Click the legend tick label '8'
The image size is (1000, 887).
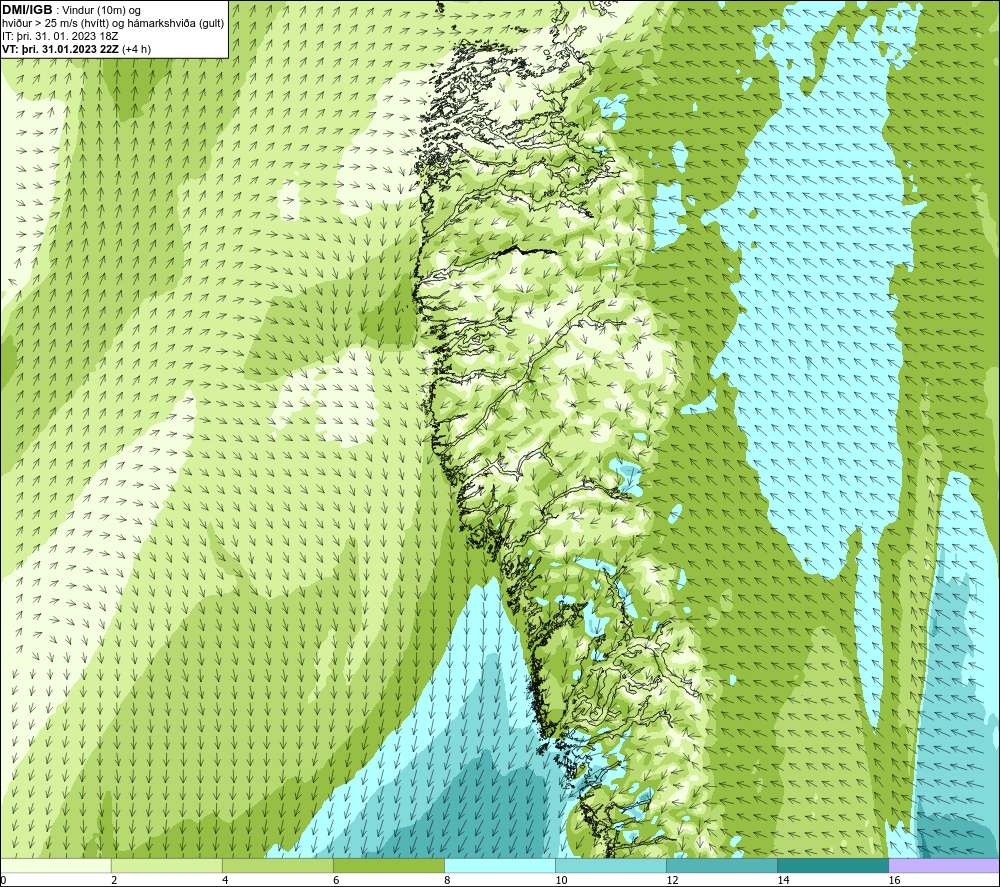(x=447, y=880)
